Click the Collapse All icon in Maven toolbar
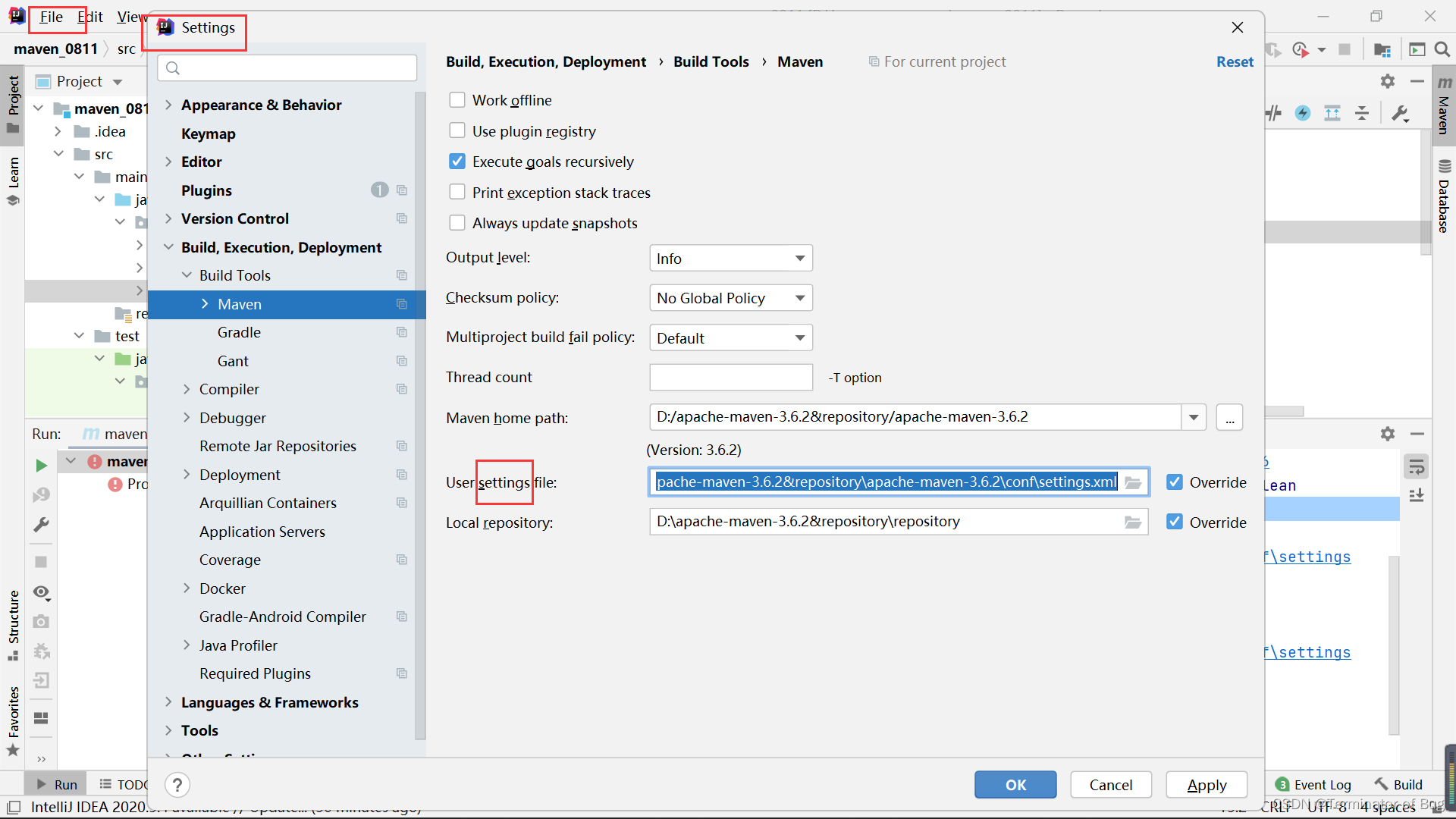 [1362, 114]
